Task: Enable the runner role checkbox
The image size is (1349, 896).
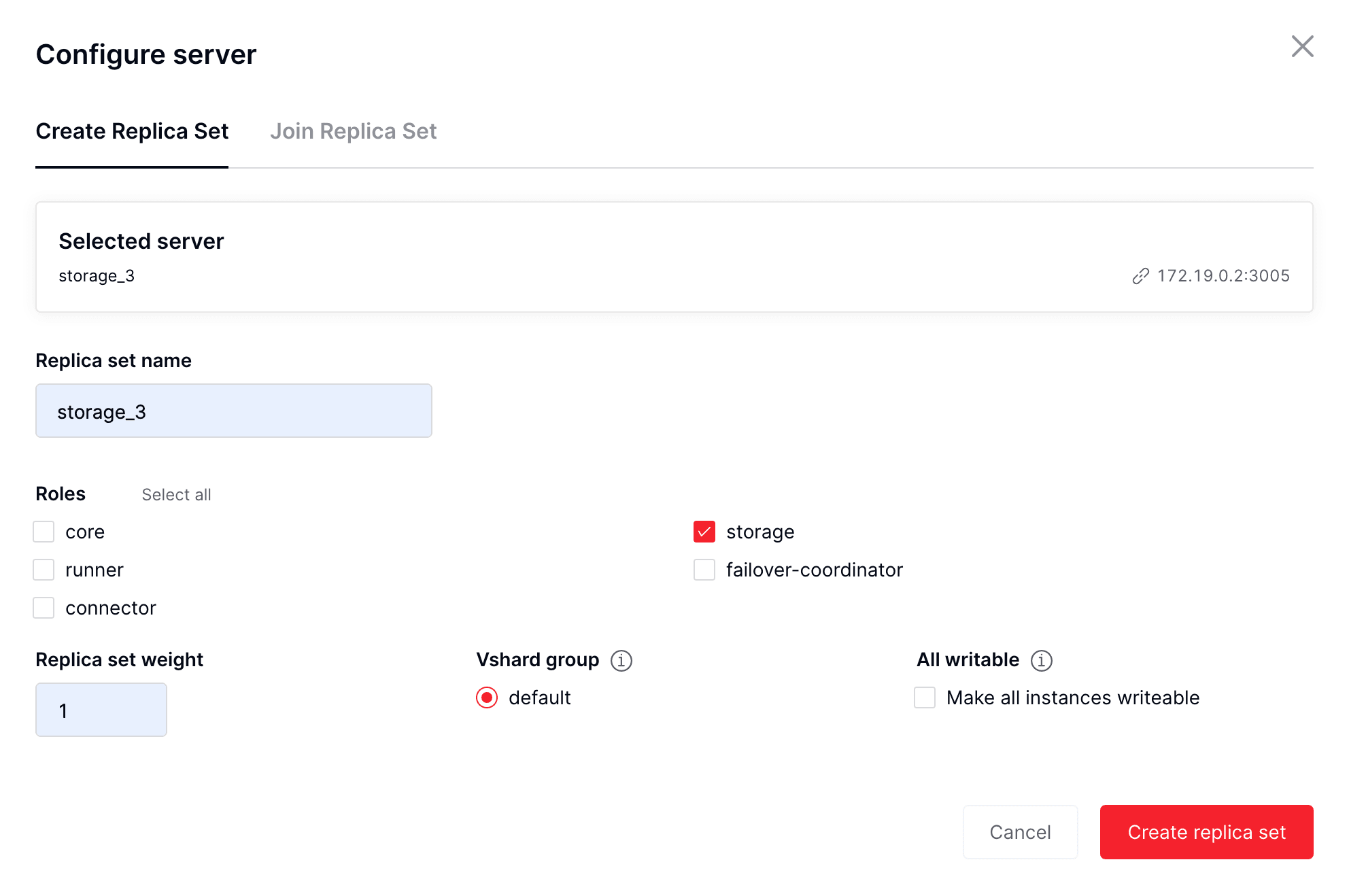Action: [44, 570]
